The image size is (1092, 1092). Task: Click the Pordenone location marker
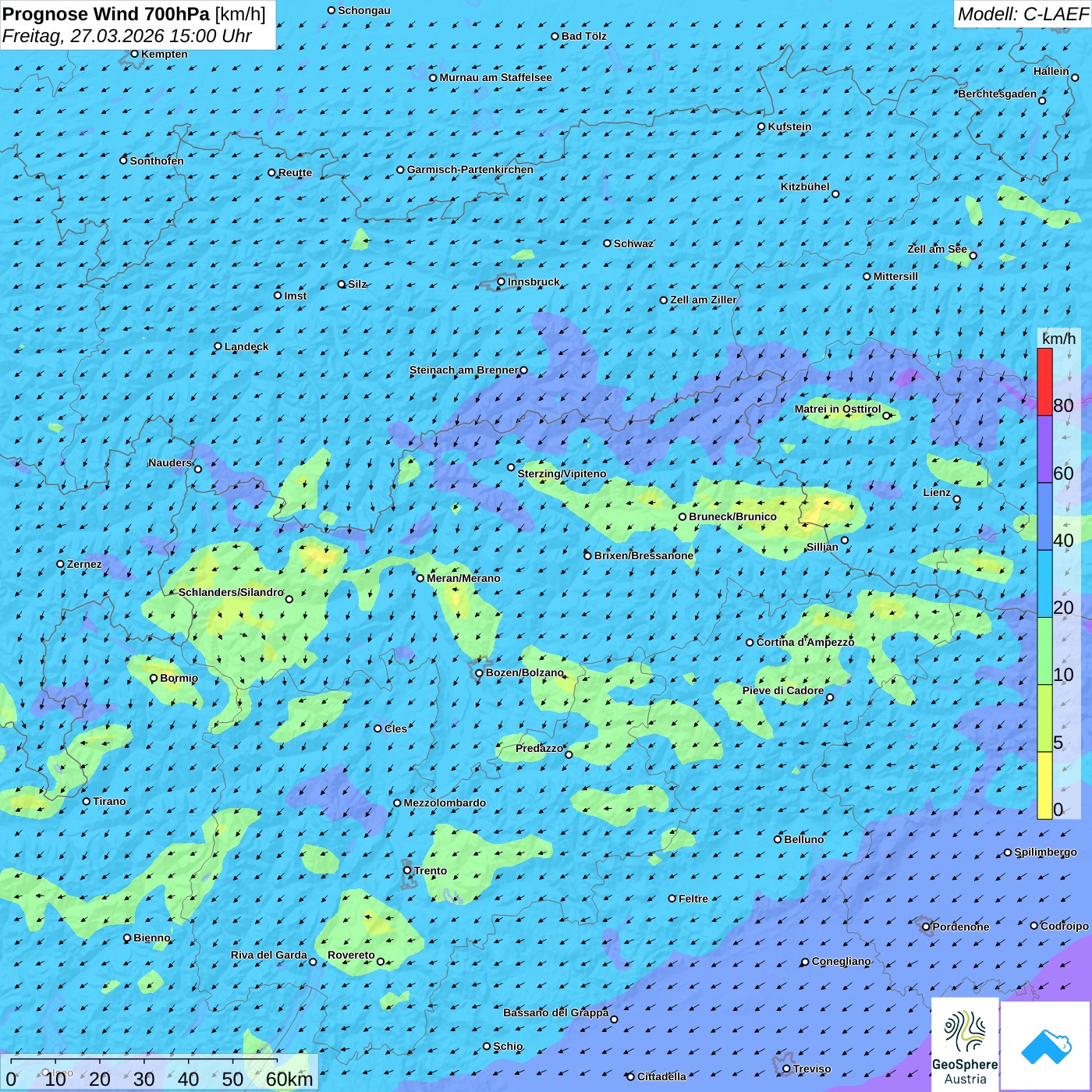[x=927, y=927]
